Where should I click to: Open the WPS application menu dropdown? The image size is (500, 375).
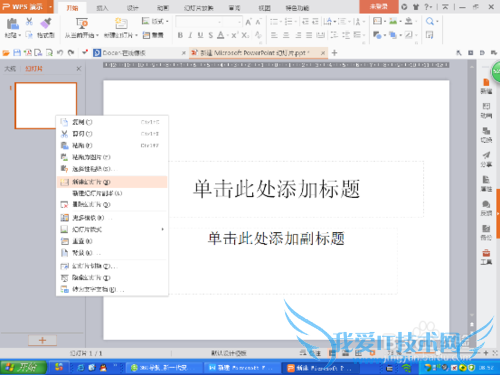pyautogui.click(x=51, y=7)
